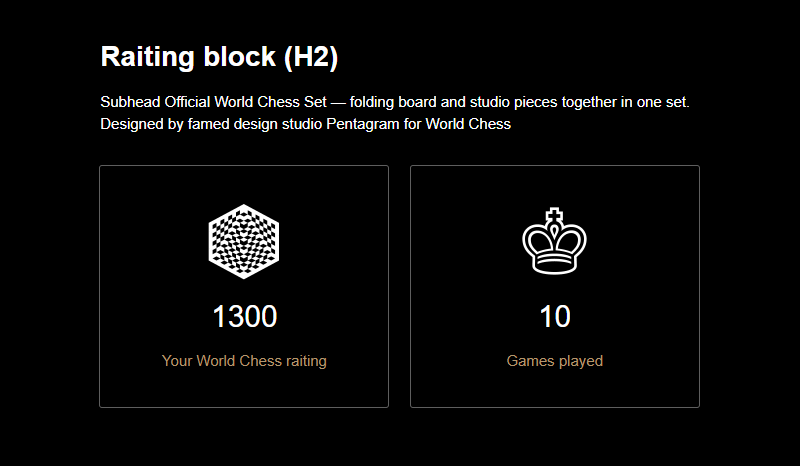
Task: Click "(H2)" in the heading
Action: tap(311, 57)
